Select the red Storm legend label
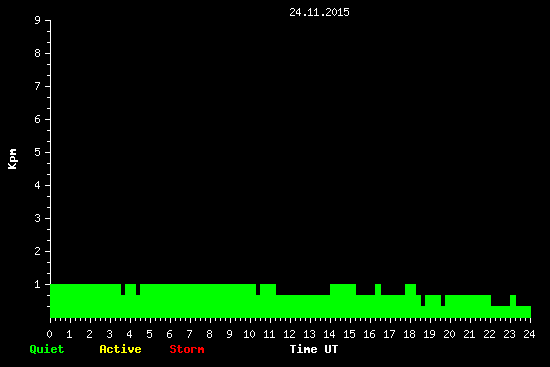Viewport: 550px width, 367px height. click(x=187, y=349)
